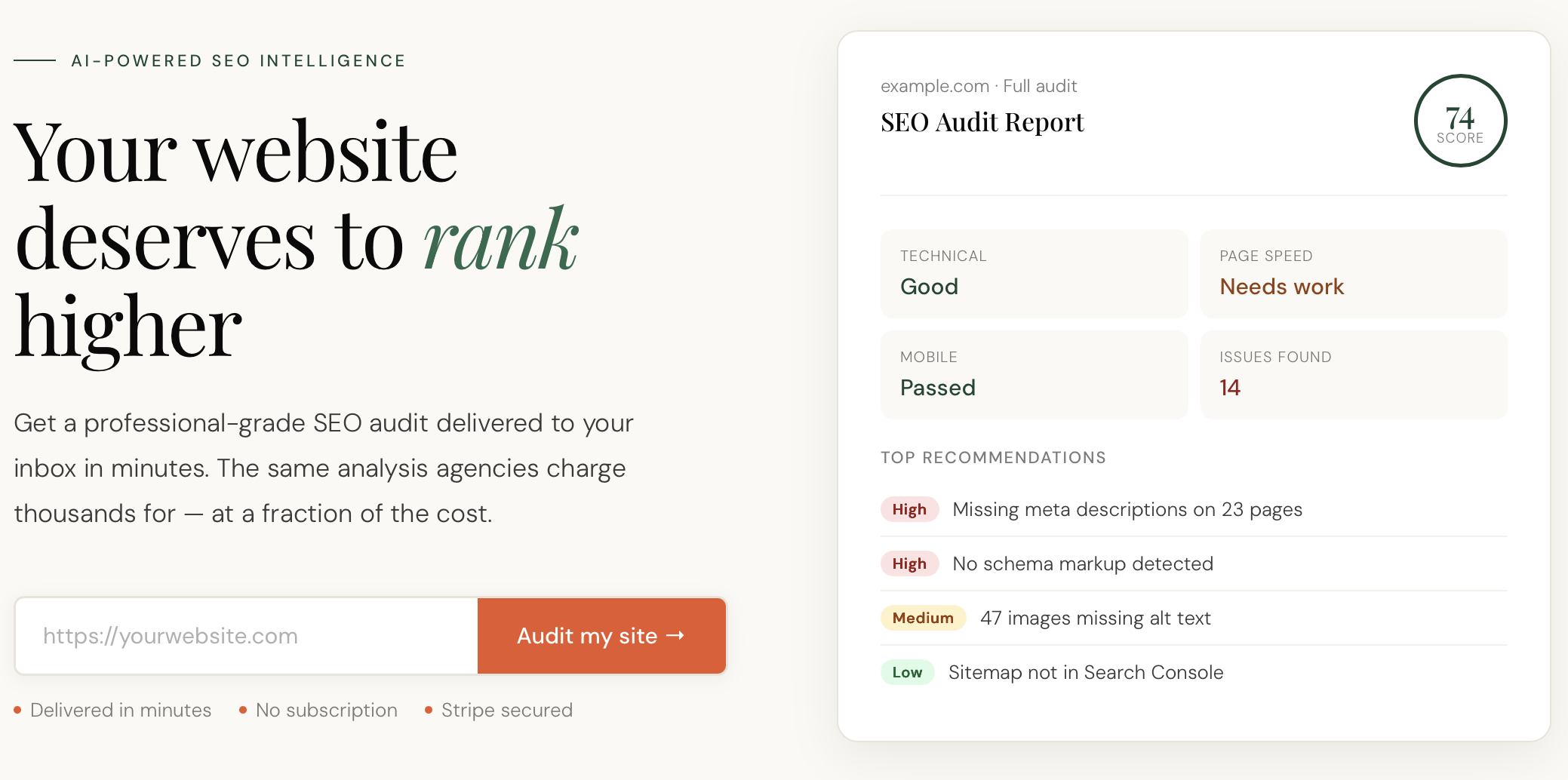Image resolution: width=1568 pixels, height=780 pixels.
Task: Click the Stripe secured trust indicator
Action: (506, 710)
